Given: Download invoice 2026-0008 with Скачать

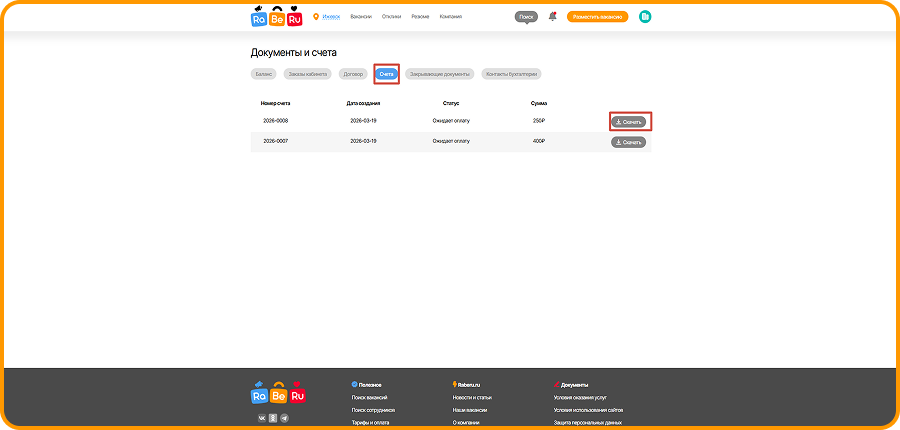Looking at the screenshot, I should [x=629, y=122].
